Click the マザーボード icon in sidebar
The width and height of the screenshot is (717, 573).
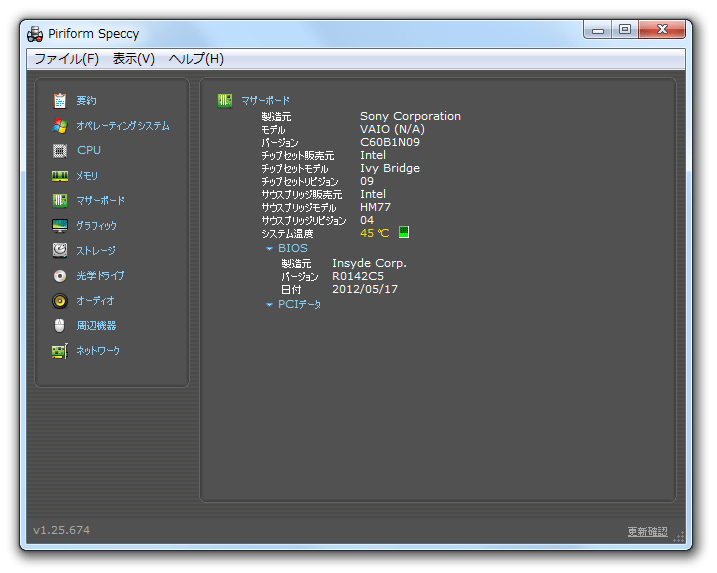pyautogui.click(x=60, y=200)
